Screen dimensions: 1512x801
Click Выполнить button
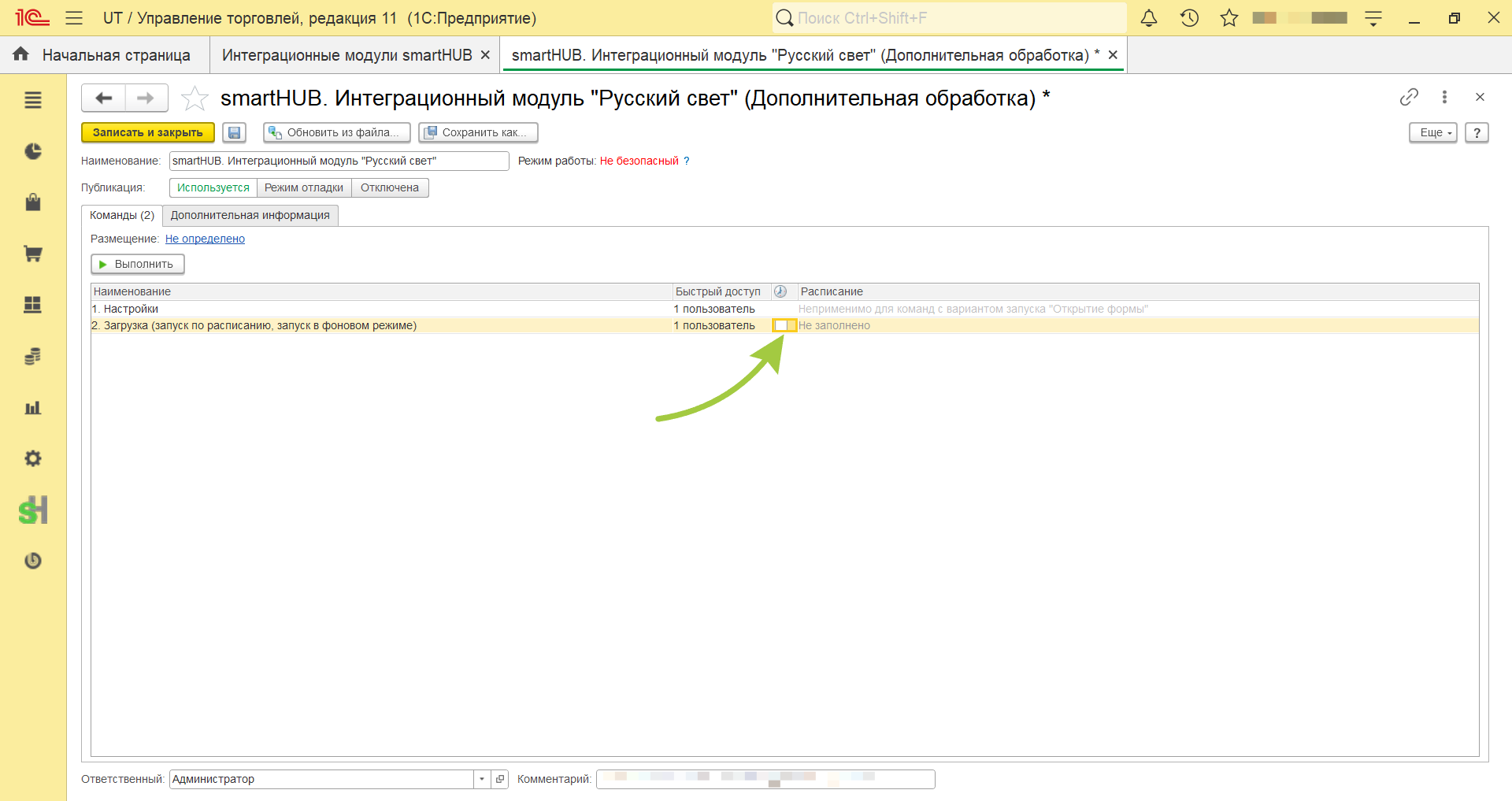(x=138, y=264)
